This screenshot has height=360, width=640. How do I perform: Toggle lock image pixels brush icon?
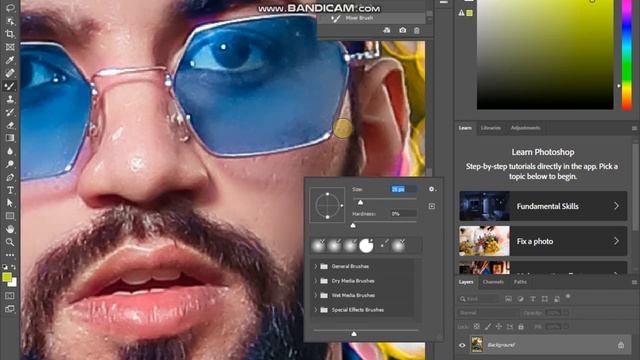[488, 327]
